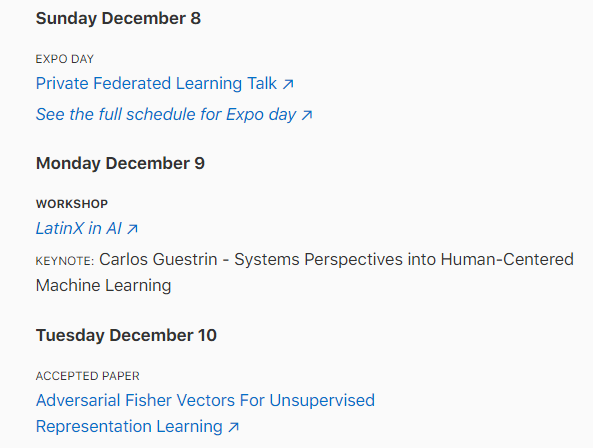Select the Tuesday December 10 heading

click(126, 335)
